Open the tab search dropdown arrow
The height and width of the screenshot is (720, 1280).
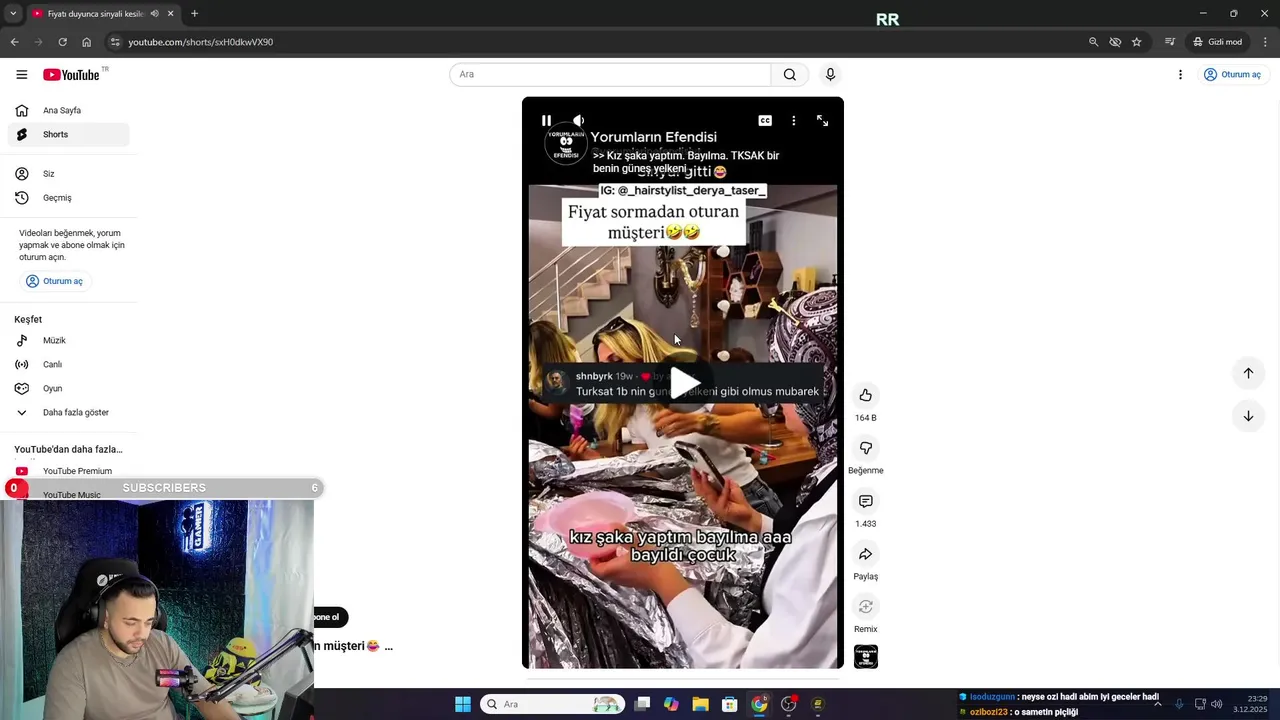[12, 14]
